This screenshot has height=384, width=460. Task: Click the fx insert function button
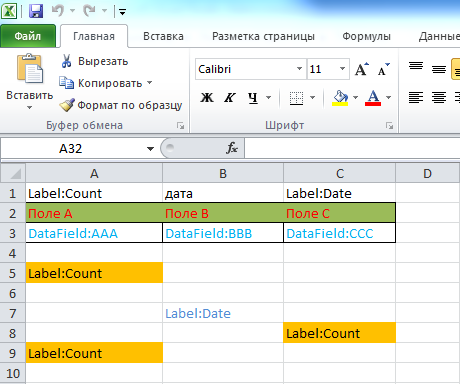231,148
